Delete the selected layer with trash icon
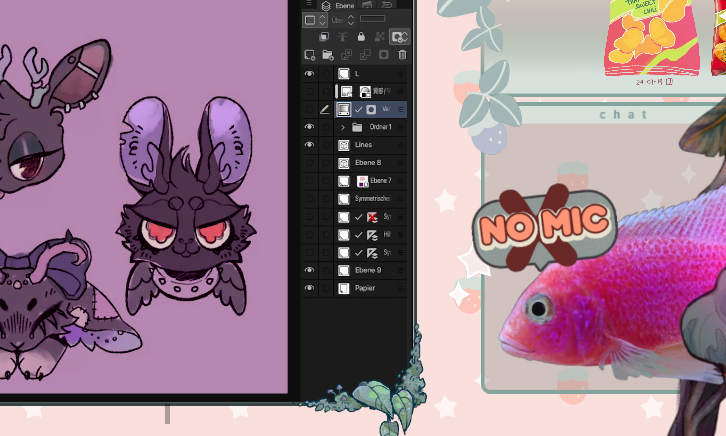This screenshot has width=726, height=436. (402, 55)
